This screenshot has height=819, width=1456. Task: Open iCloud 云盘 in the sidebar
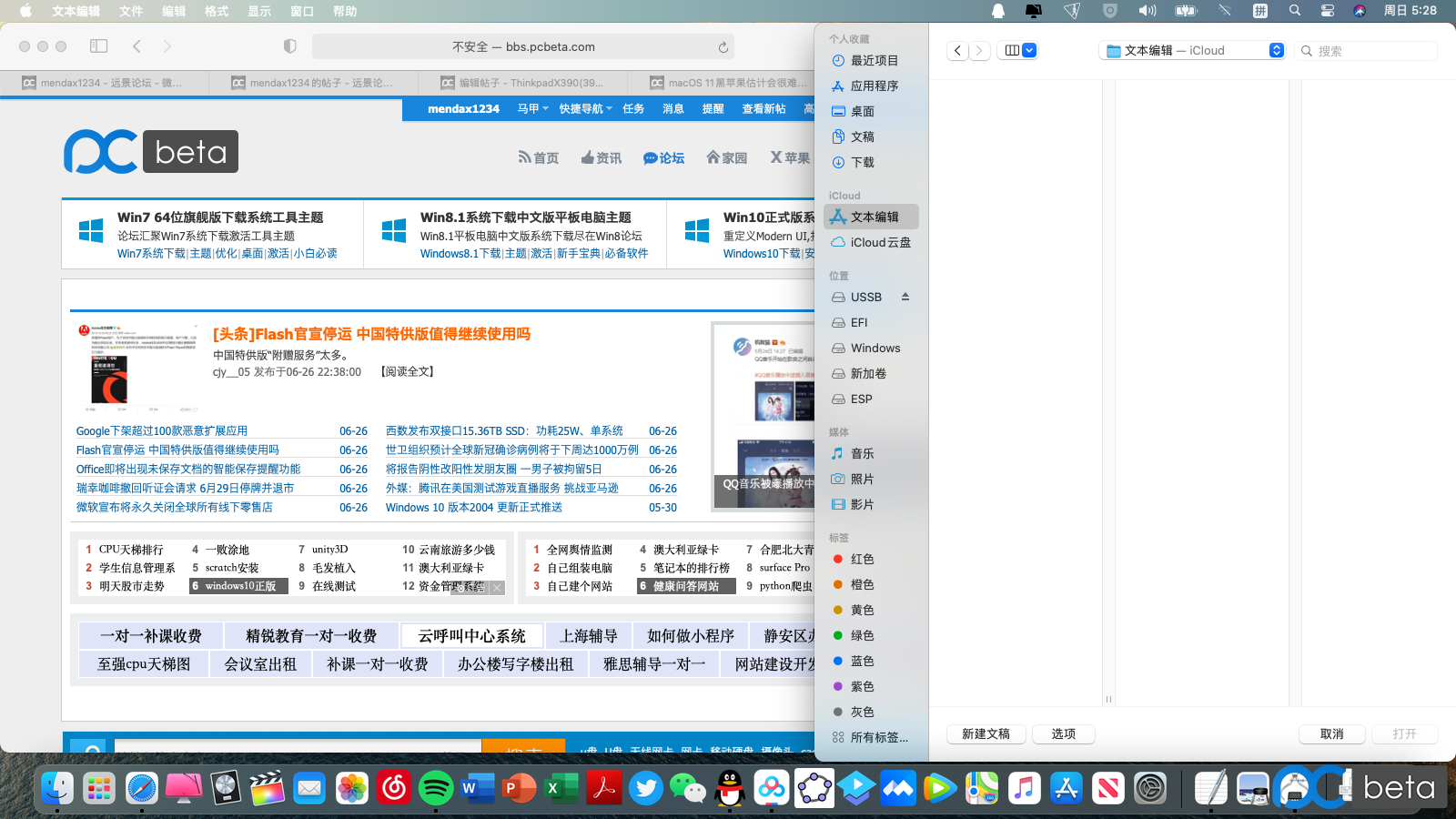click(x=871, y=242)
